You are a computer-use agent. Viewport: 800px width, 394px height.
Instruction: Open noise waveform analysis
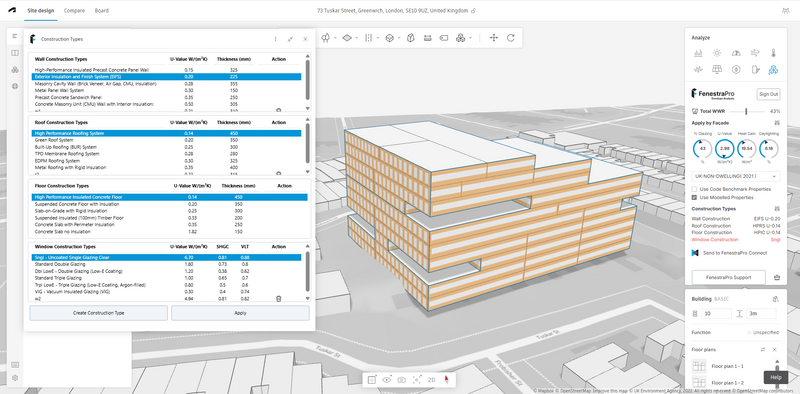pyautogui.click(x=698, y=69)
